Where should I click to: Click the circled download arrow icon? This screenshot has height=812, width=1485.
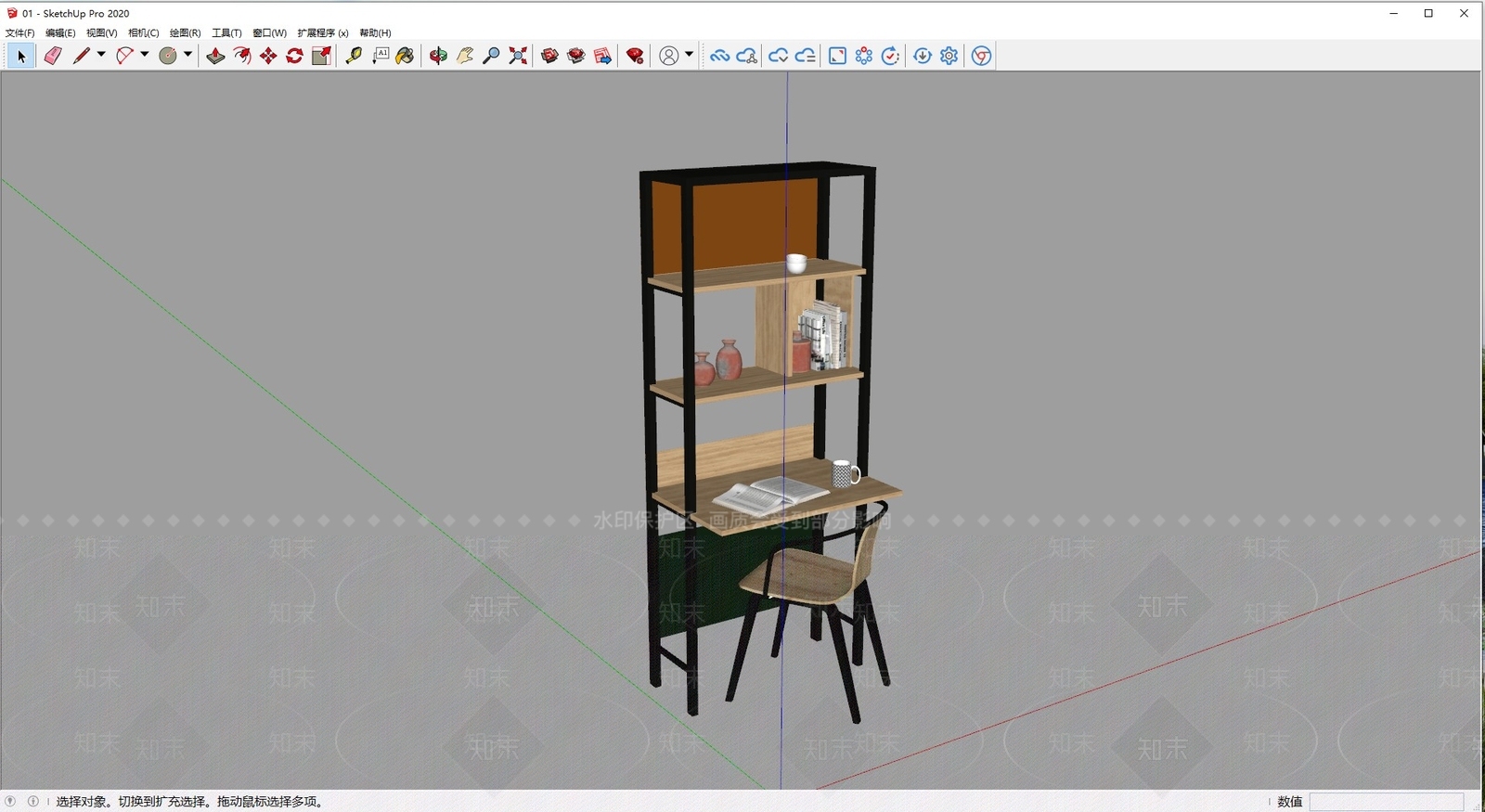(923, 56)
